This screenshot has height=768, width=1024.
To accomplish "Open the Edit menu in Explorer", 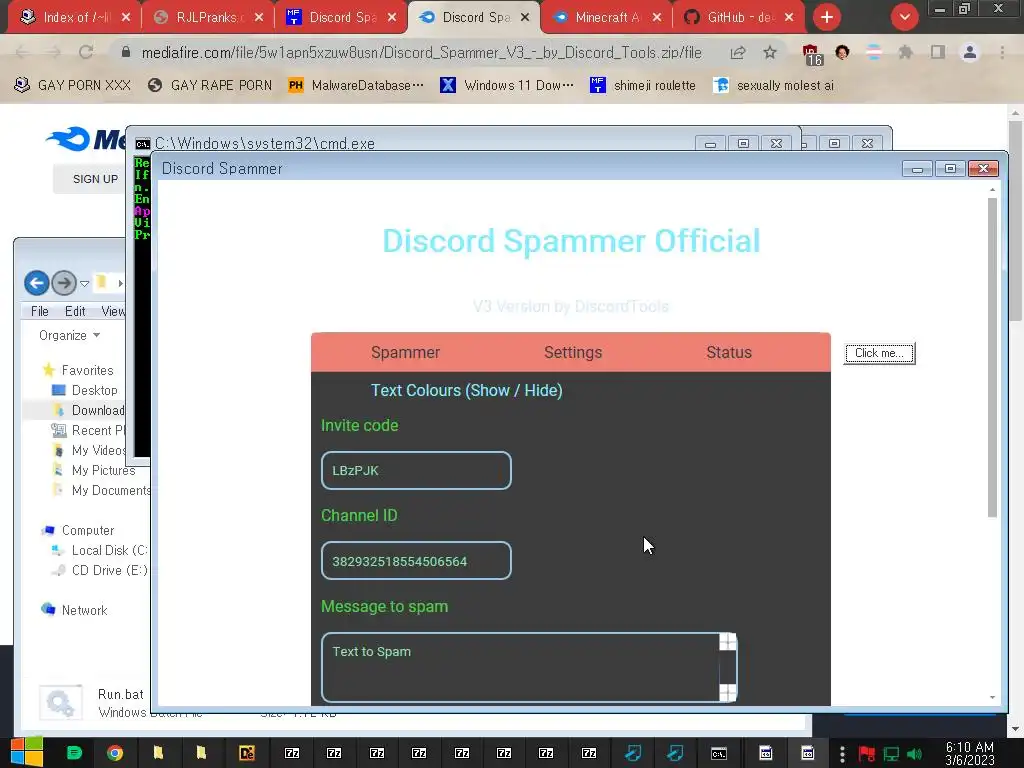I will coord(75,312).
